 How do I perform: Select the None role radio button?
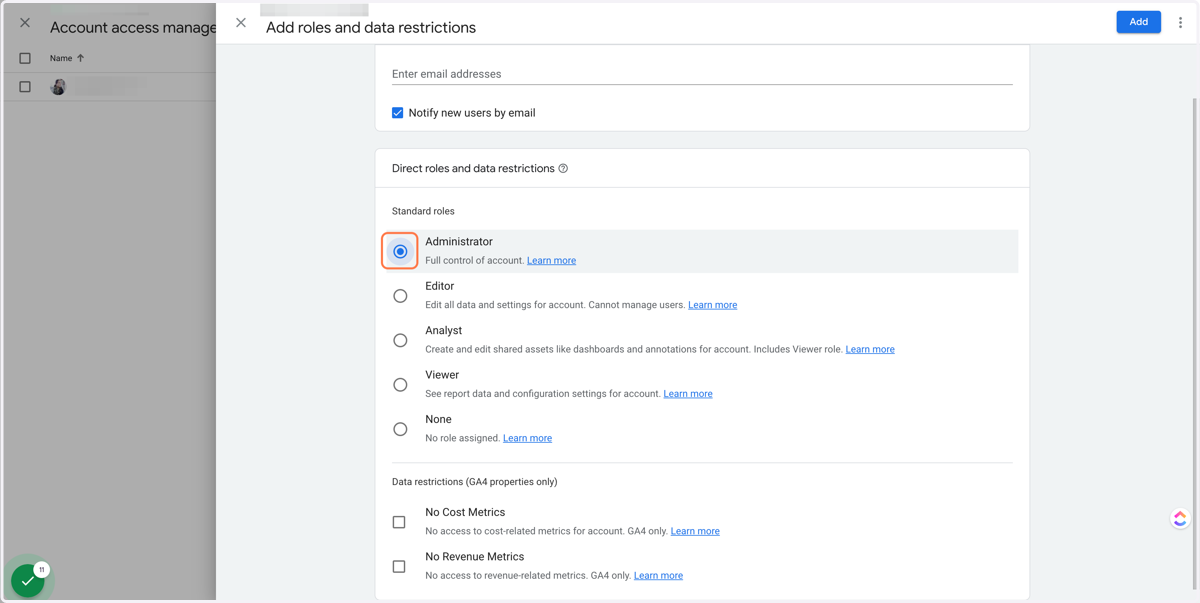[400, 429]
